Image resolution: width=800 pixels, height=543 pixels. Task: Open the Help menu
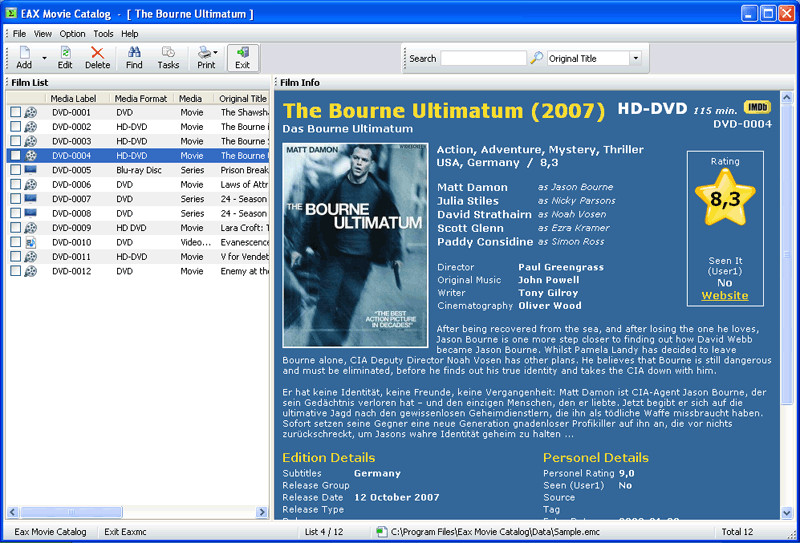coord(130,34)
